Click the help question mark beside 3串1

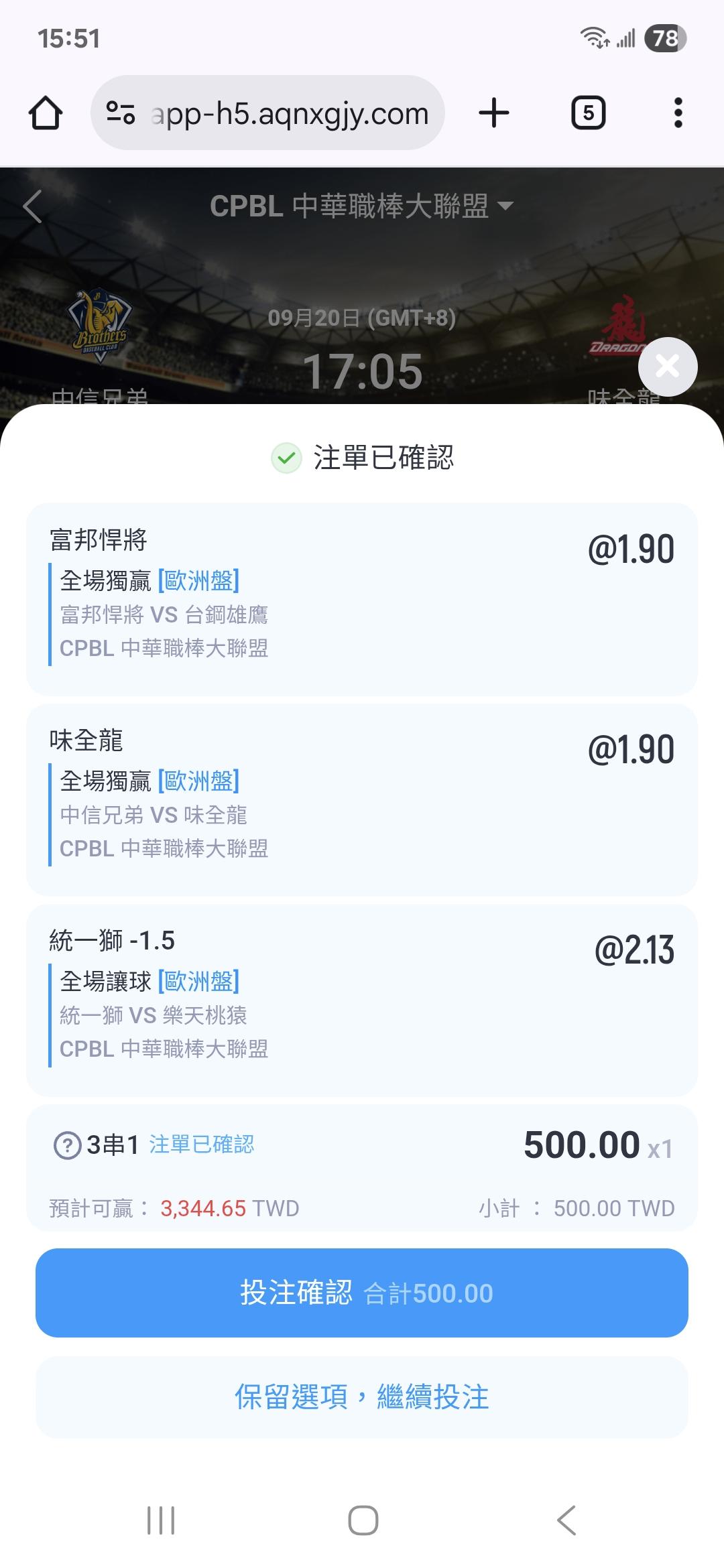pos(67,1145)
